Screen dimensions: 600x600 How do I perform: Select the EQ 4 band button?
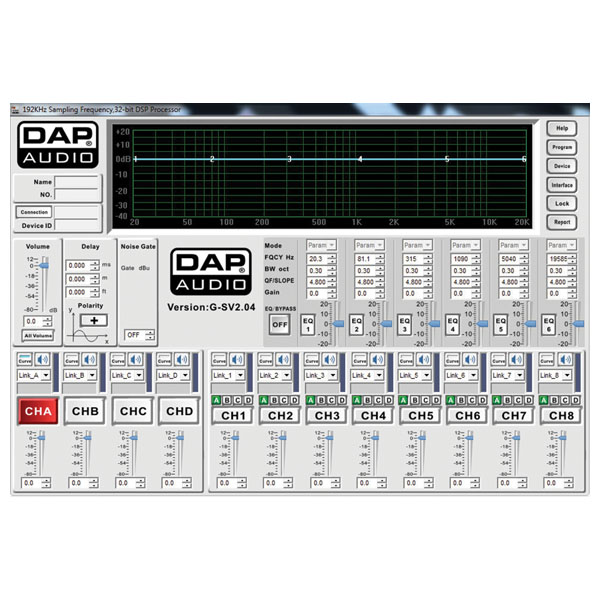point(452,324)
